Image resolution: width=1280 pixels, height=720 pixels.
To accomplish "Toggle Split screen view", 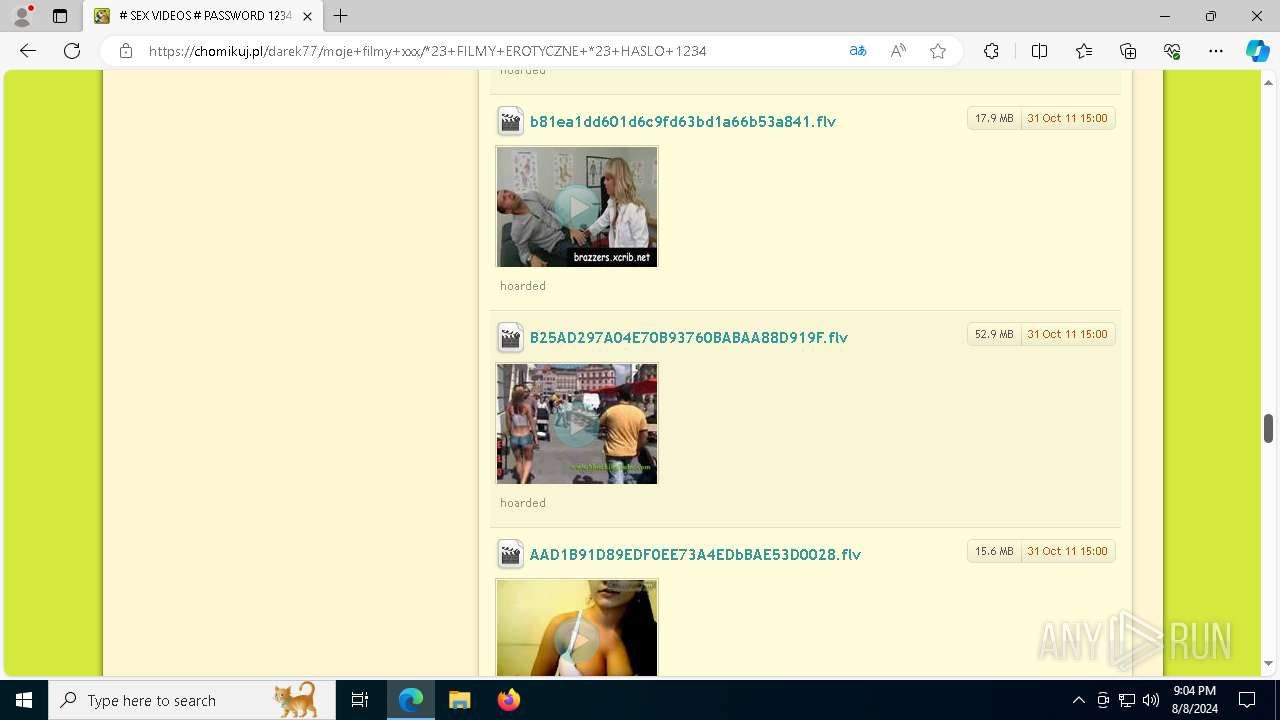I will (x=1039, y=51).
